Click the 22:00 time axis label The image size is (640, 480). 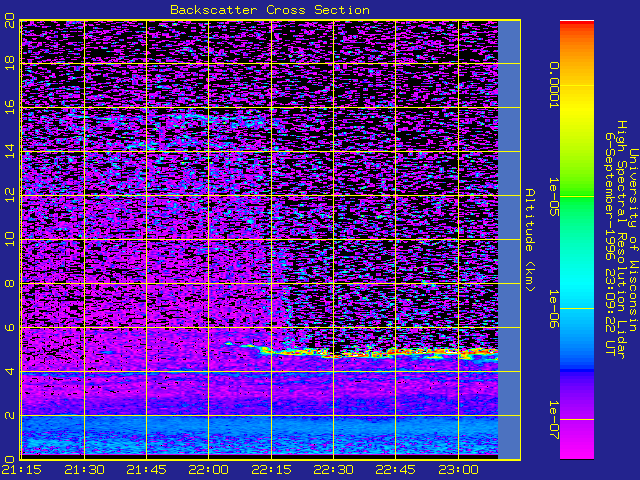(209, 470)
